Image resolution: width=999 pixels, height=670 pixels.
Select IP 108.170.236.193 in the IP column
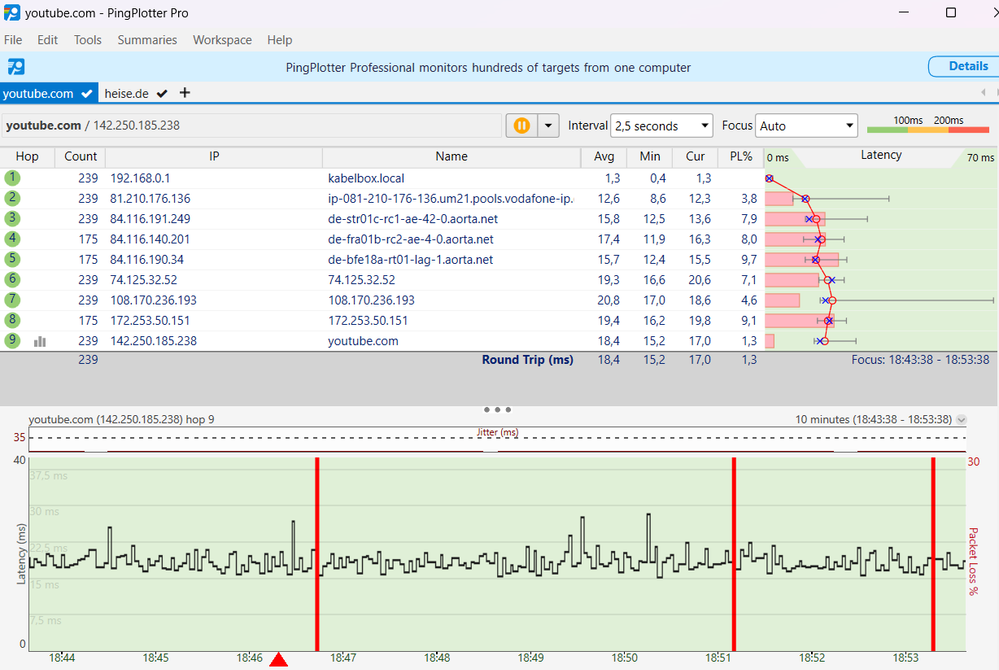154,301
